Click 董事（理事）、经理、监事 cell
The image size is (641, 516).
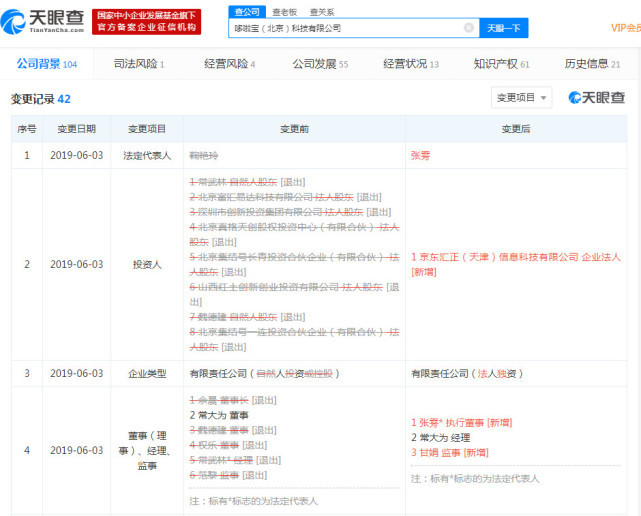click(147, 451)
